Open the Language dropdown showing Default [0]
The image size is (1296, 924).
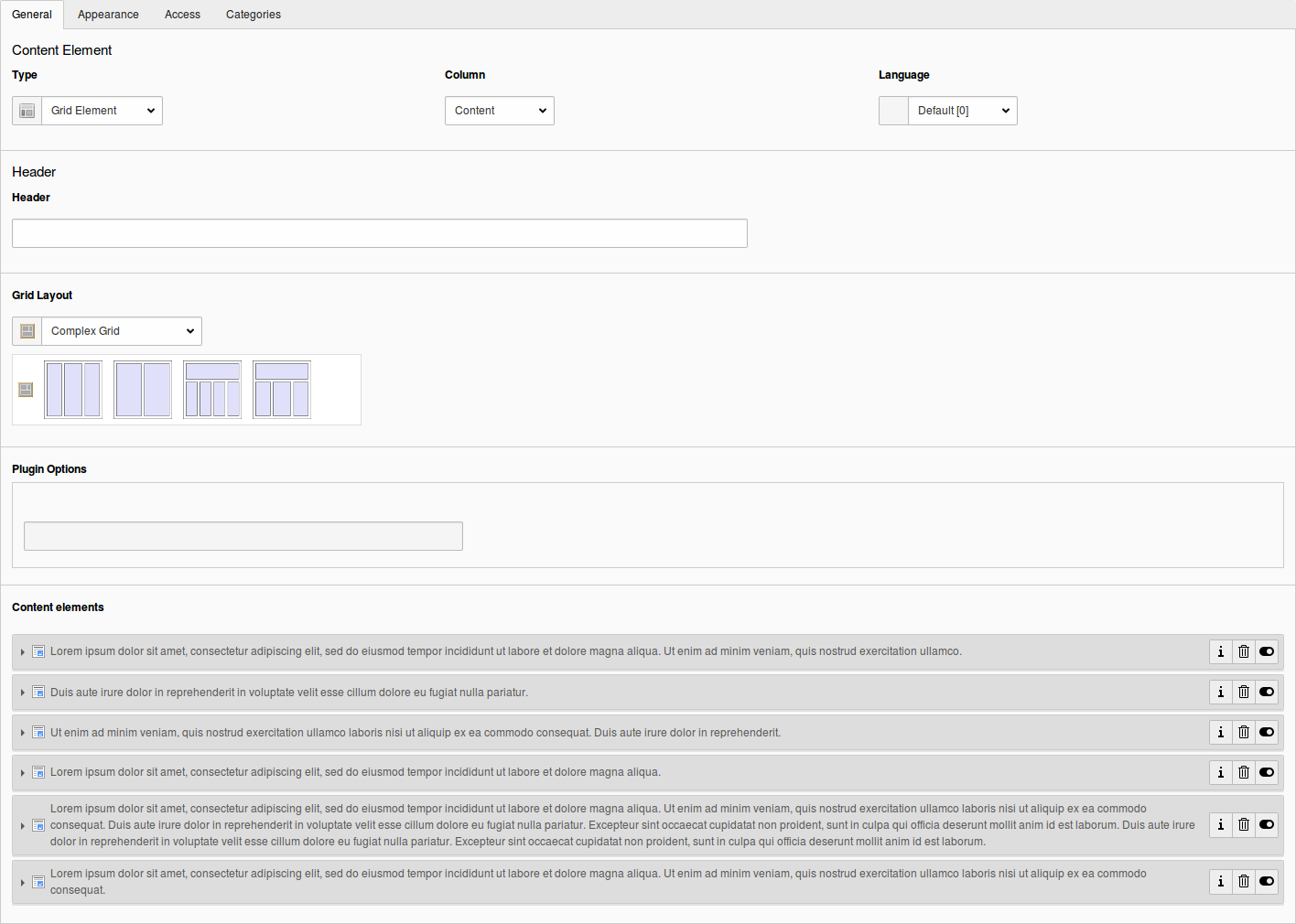962,111
